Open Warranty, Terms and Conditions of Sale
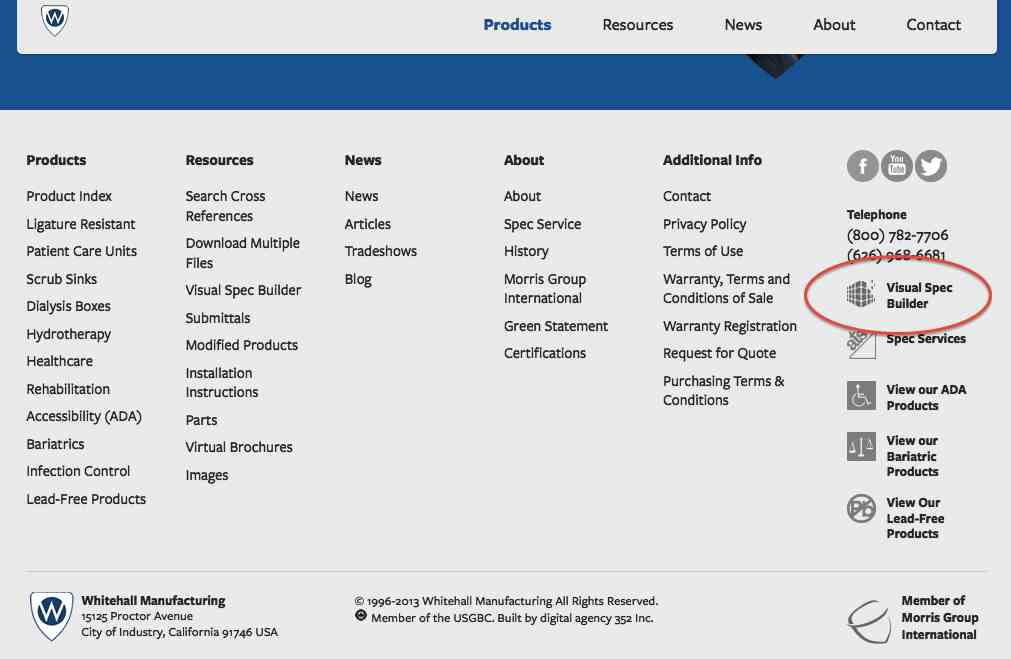The height and width of the screenshot is (659, 1011). (x=726, y=289)
